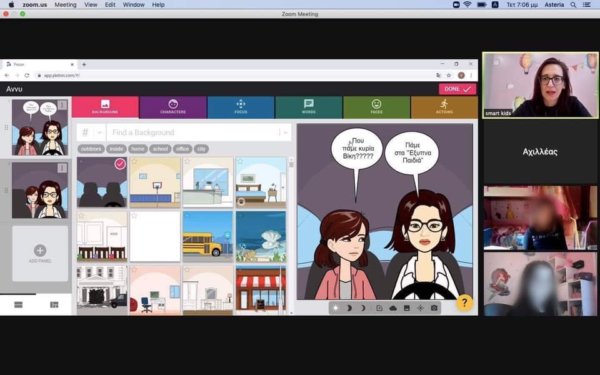The height and width of the screenshot is (375, 600).
Task: Open the Faces emoji icon tab
Action: [x=377, y=104]
